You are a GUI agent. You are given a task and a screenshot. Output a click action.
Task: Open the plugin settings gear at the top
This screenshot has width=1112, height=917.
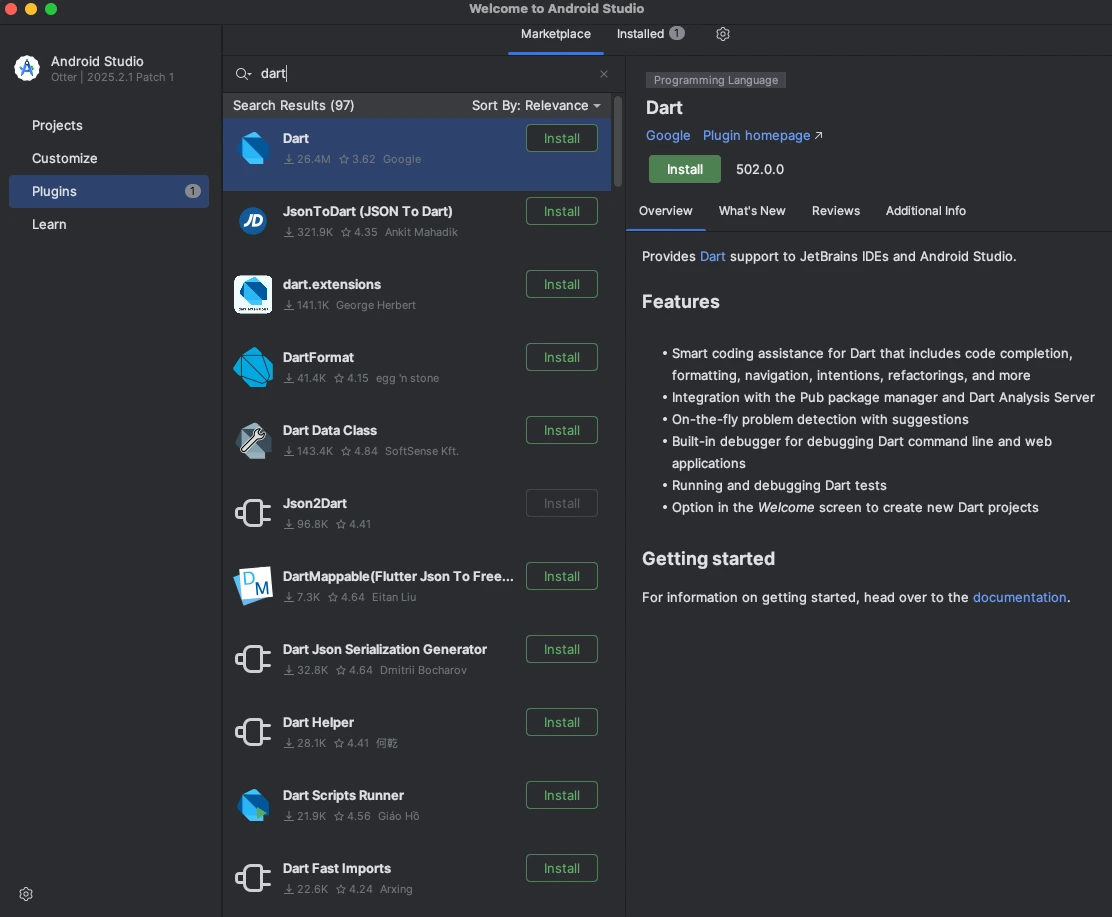(x=723, y=34)
